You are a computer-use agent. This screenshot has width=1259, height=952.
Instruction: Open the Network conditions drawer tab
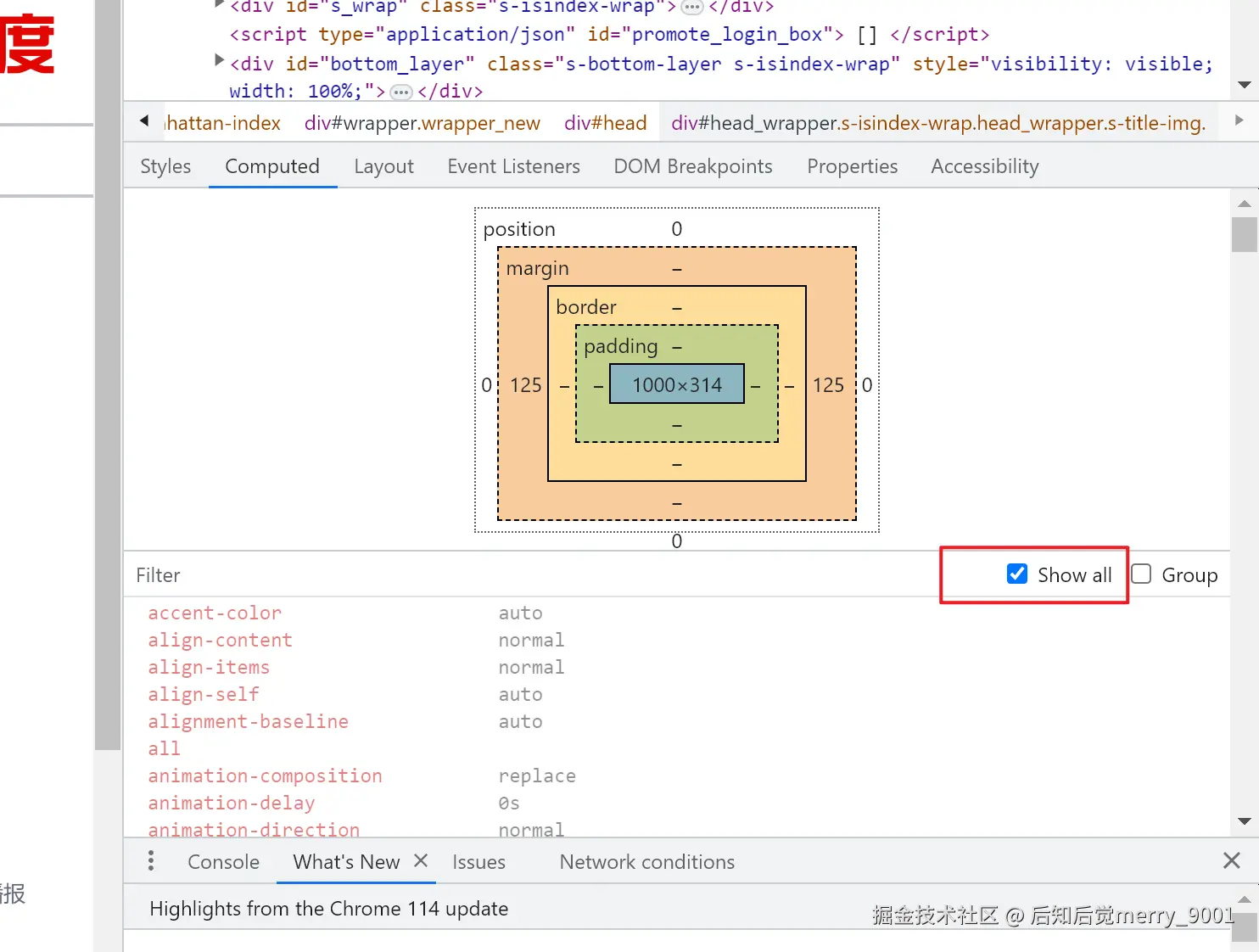click(x=646, y=861)
